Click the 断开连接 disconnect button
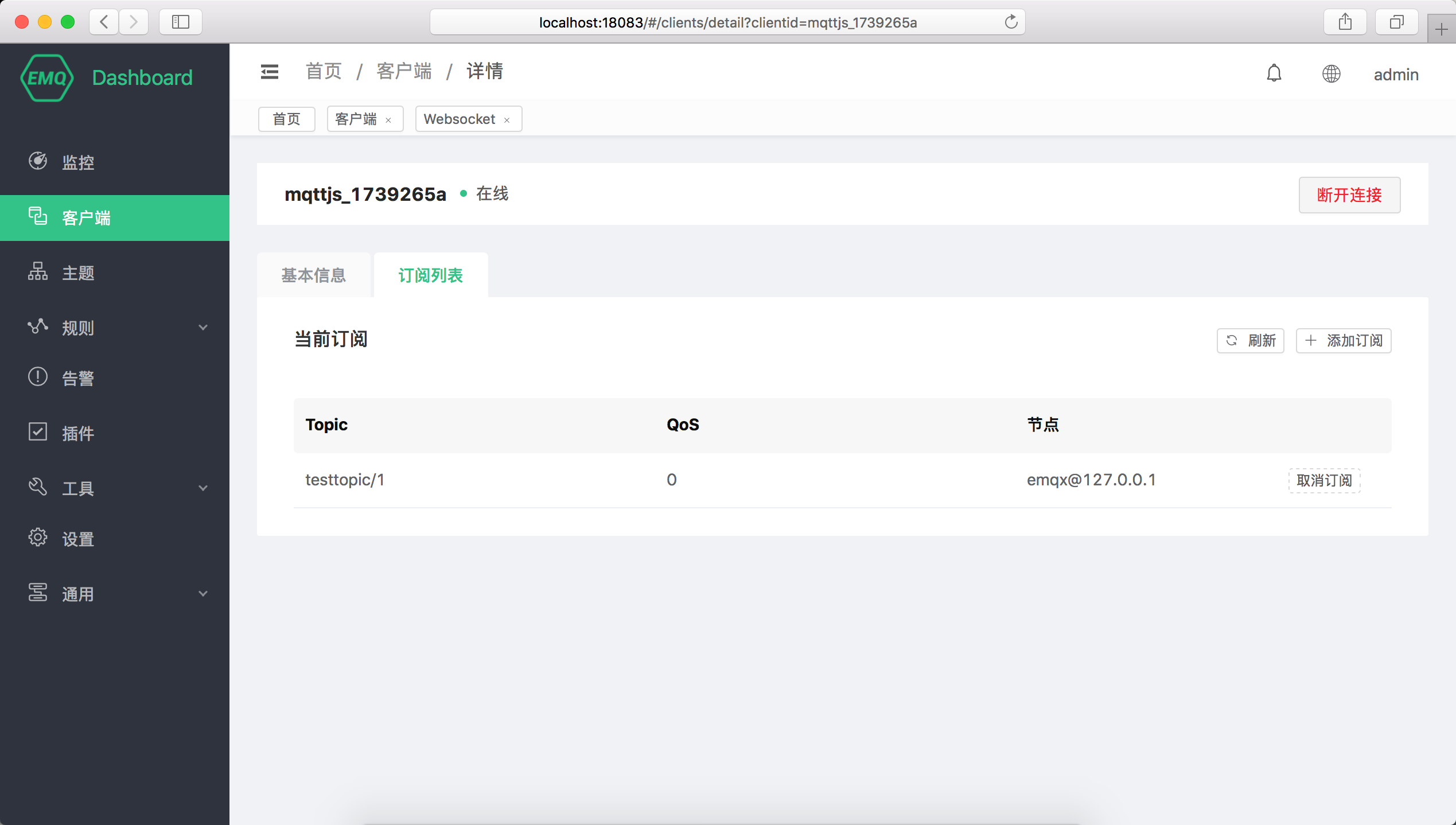The width and height of the screenshot is (1456, 825). (x=1349, y=195)
